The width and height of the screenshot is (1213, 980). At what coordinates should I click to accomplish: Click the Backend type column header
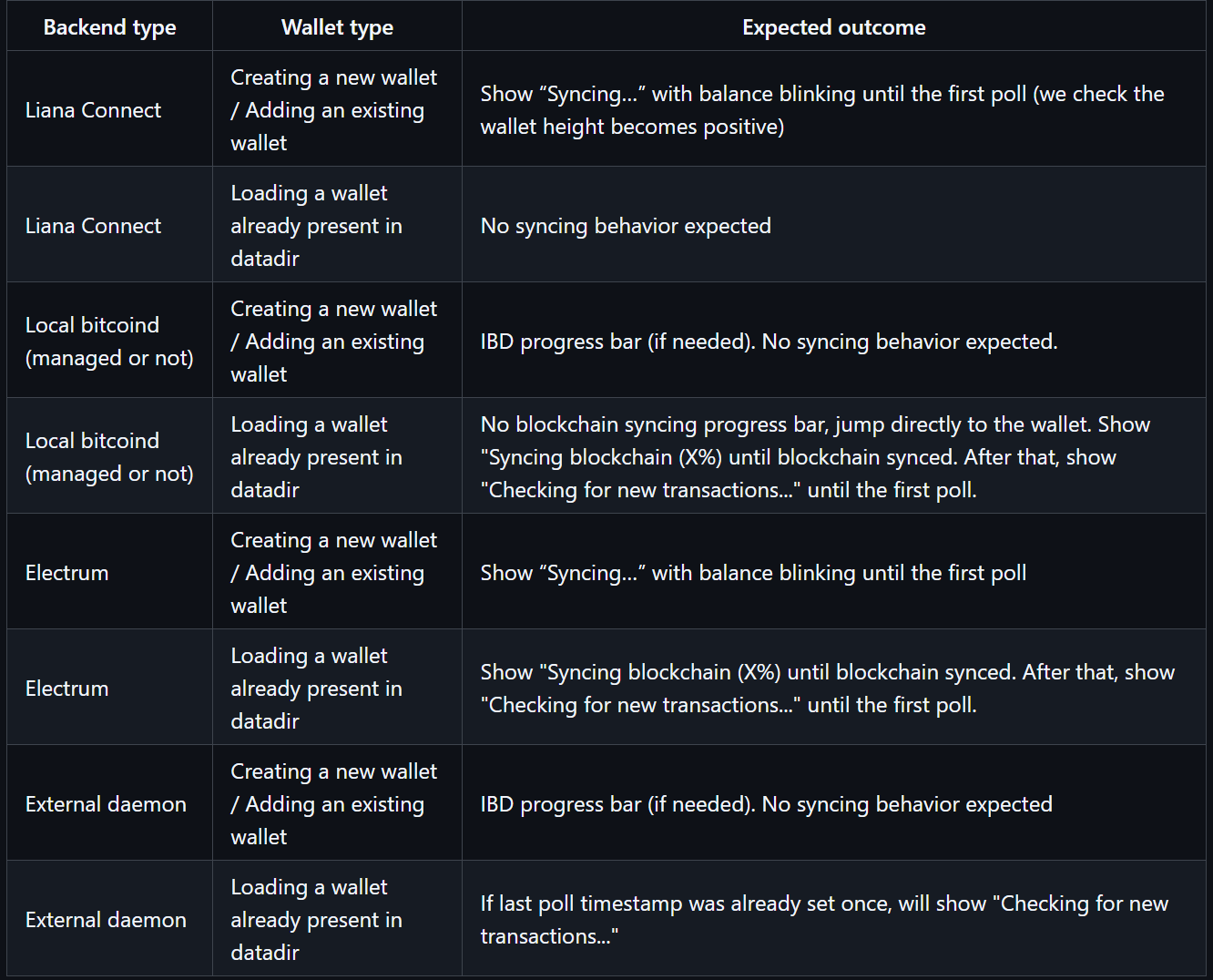click(109, 27)
